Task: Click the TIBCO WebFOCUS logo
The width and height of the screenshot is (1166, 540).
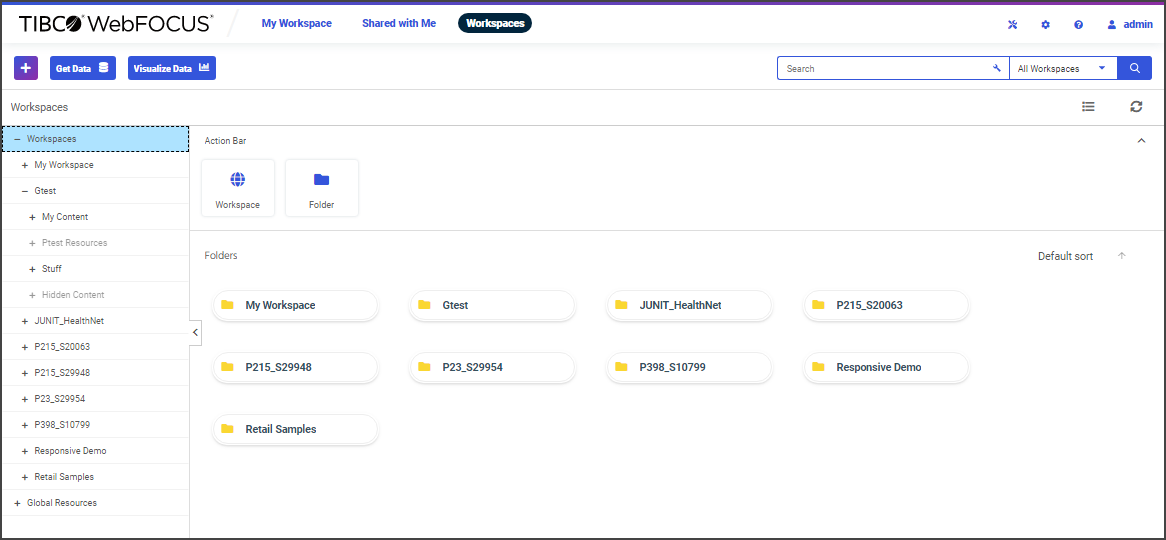Action: coord(115,24)
